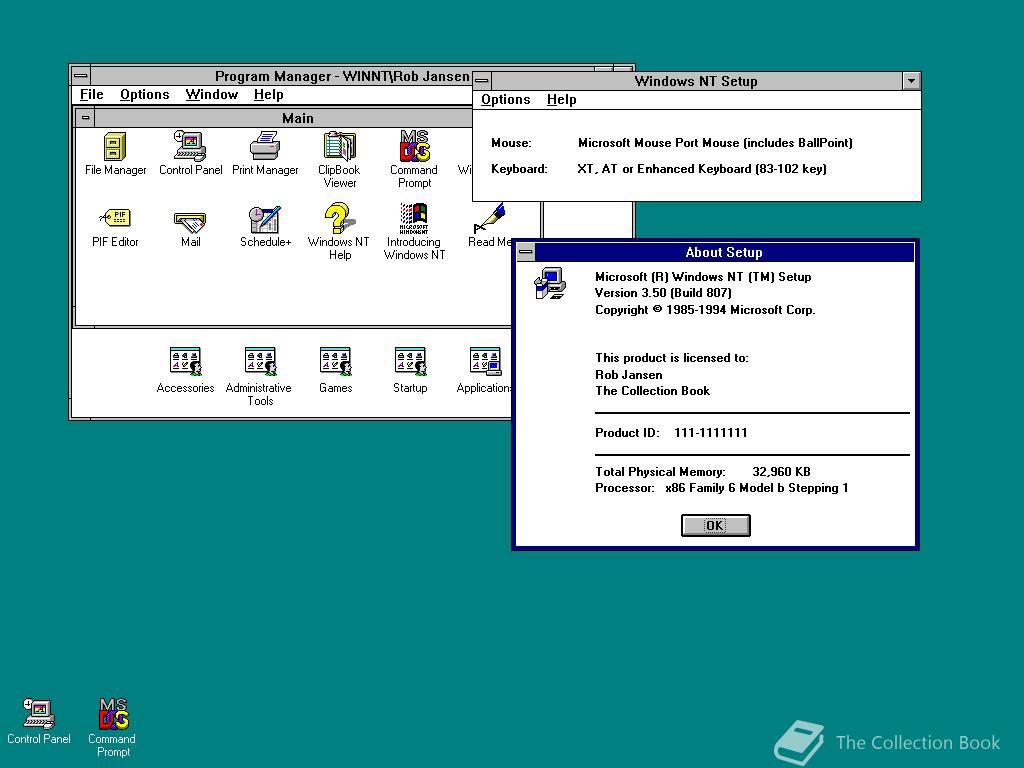The width and height of the screenshot is (1024, 768).
Task: Open the About Setup system menu box
Action: click(527, 253)
